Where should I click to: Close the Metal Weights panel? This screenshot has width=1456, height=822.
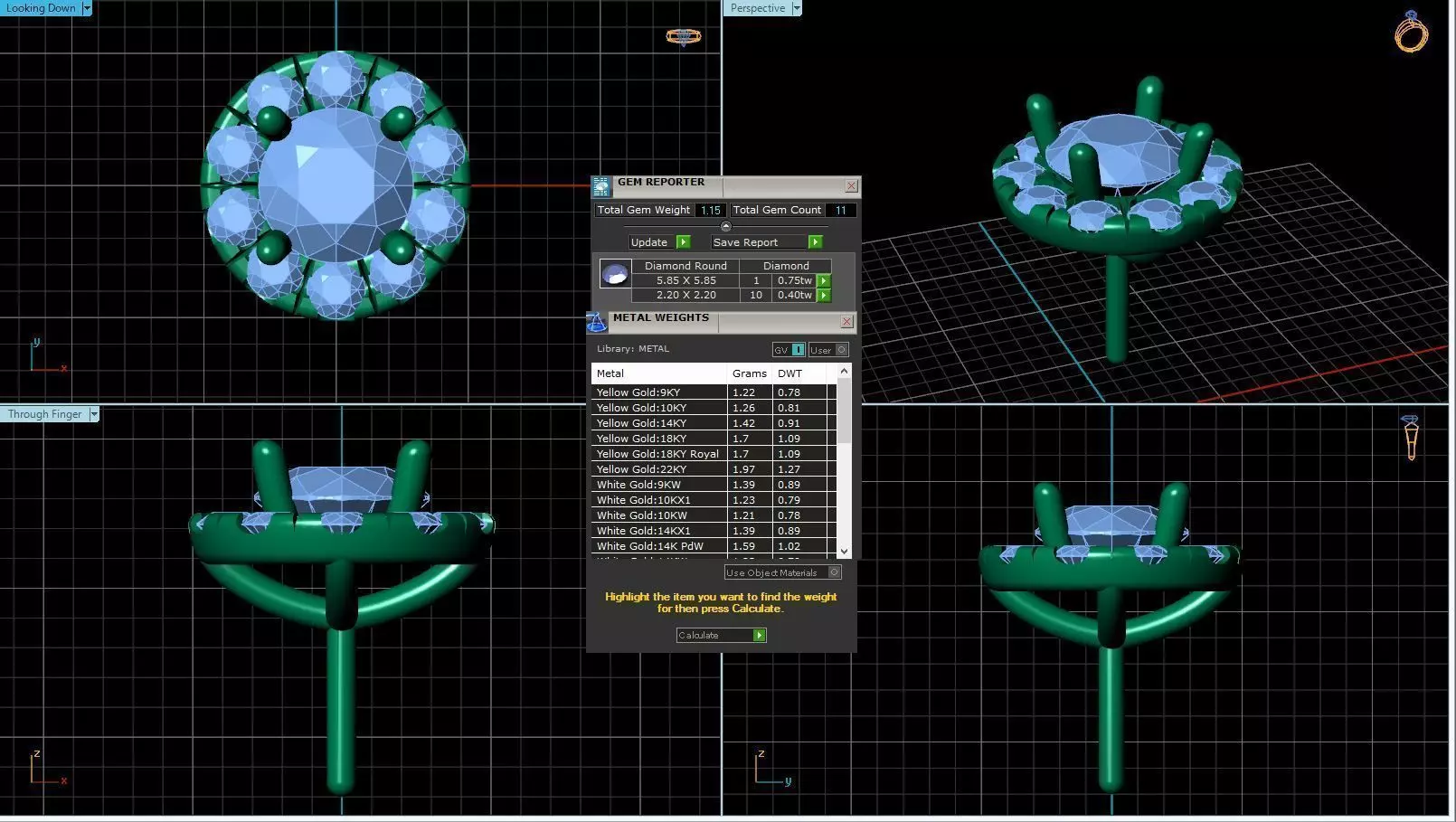[x=846, y=322]
